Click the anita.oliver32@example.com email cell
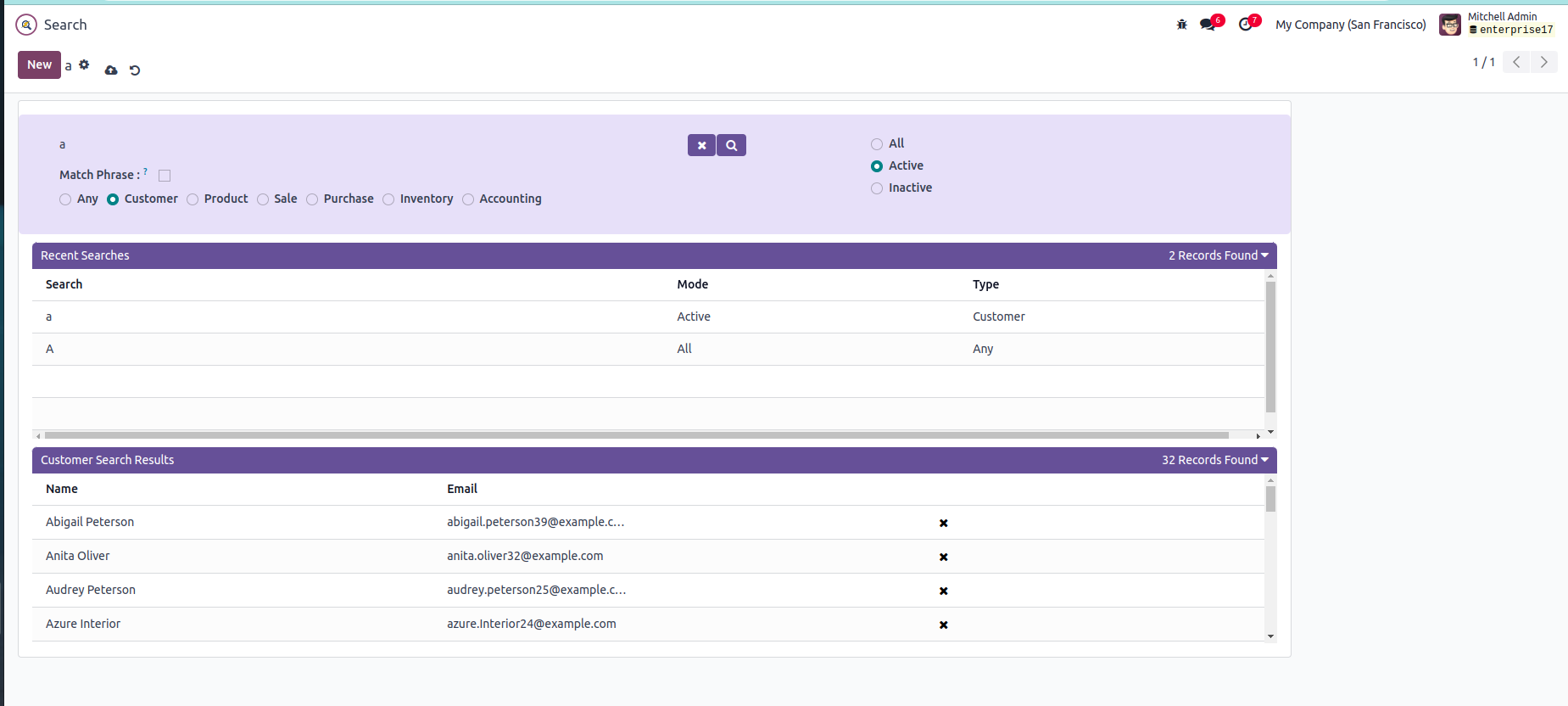The width and height of the screenshot is (1568, 706). point(525,556)
